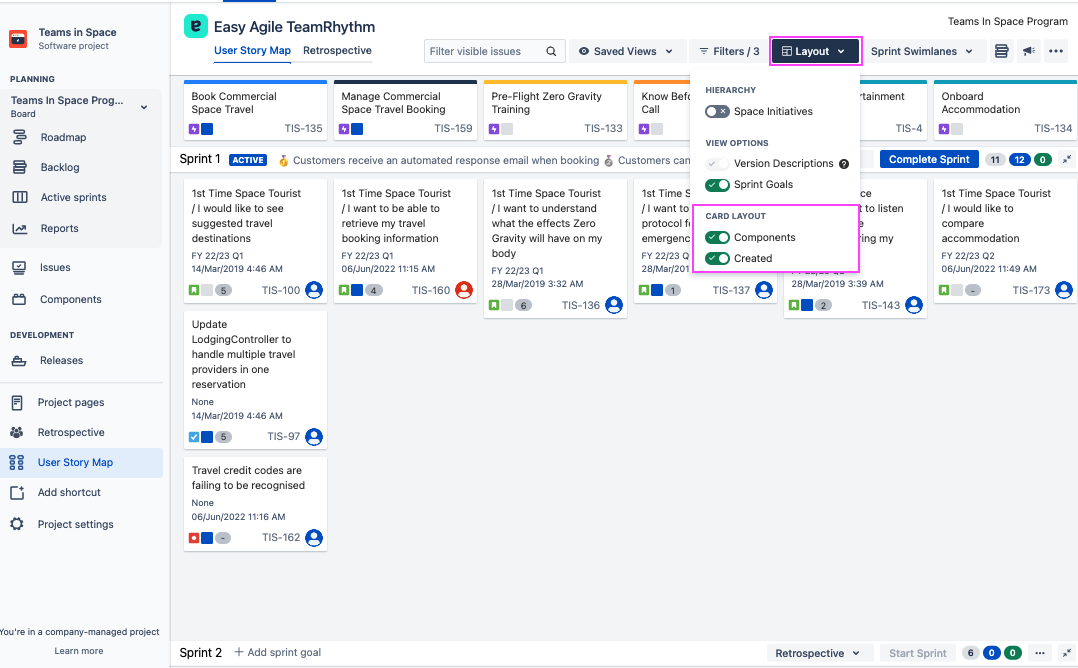This screenshot has height=668, width=1078.
Task: Click the Project settings gear icon
Action: [17, 524]
